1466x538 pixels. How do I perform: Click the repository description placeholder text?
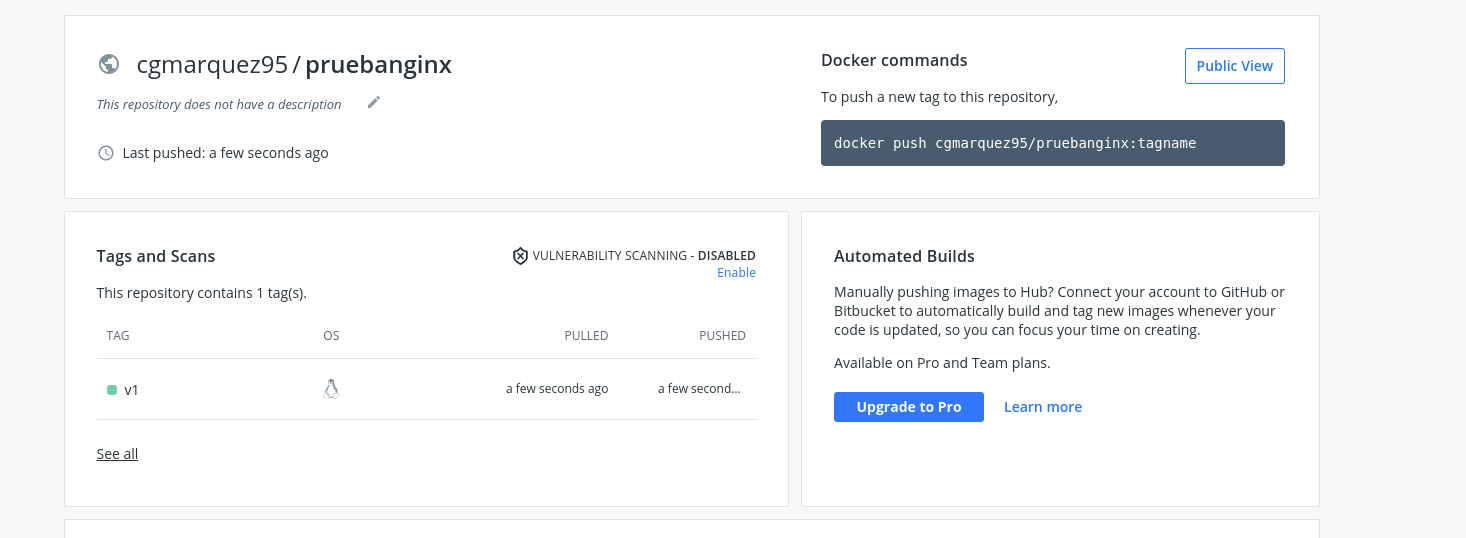(x=219, y=104)
